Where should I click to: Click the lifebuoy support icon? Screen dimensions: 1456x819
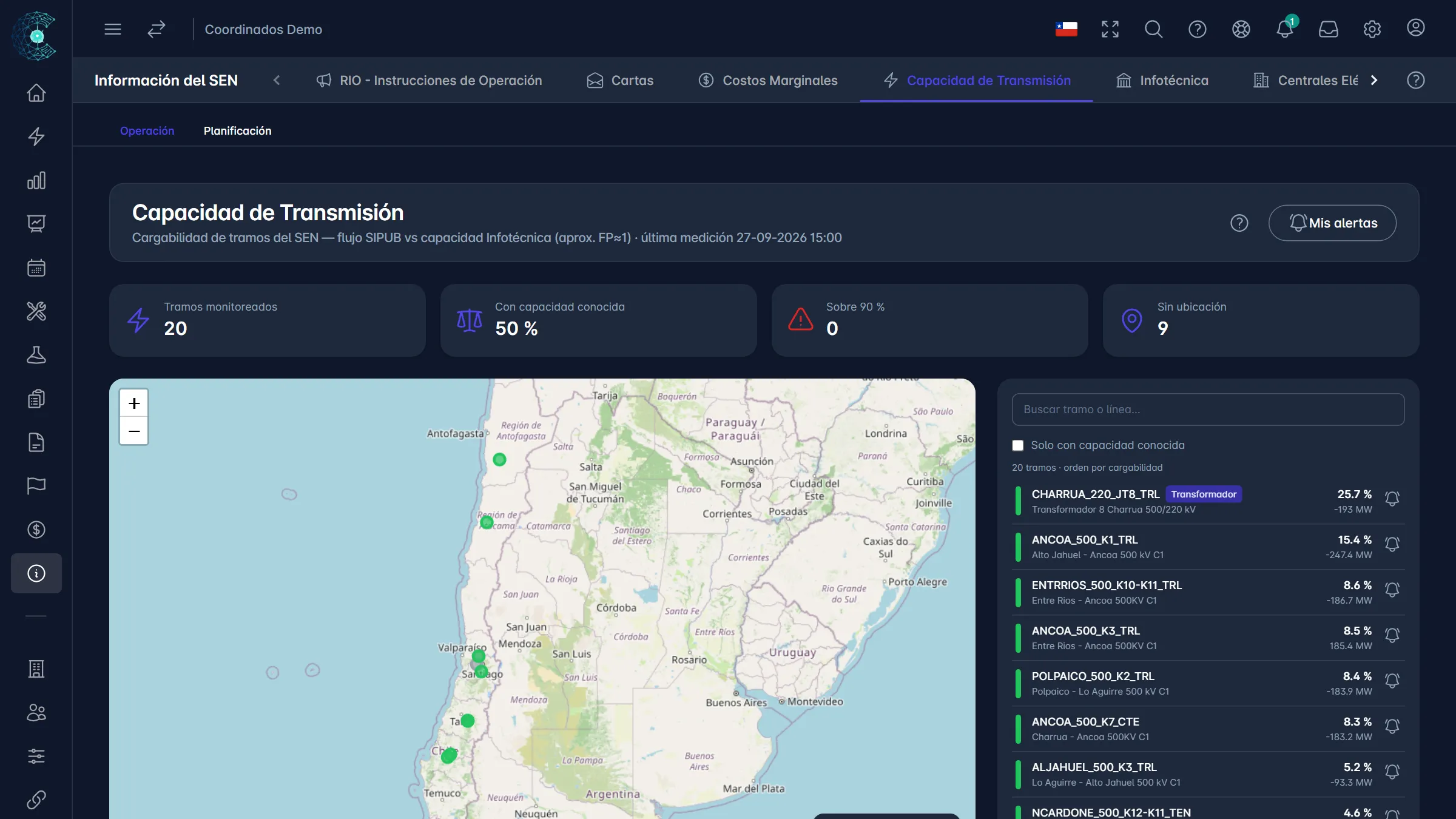pyautogui.click(x=1241, y=29)
